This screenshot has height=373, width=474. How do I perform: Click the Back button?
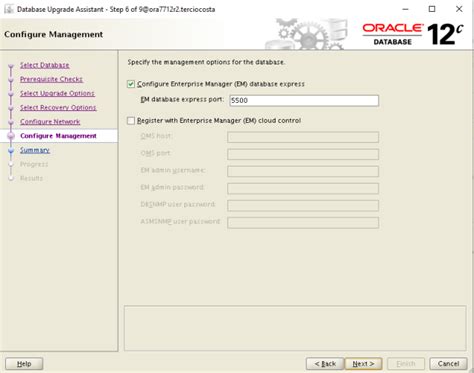coord(325,364)
